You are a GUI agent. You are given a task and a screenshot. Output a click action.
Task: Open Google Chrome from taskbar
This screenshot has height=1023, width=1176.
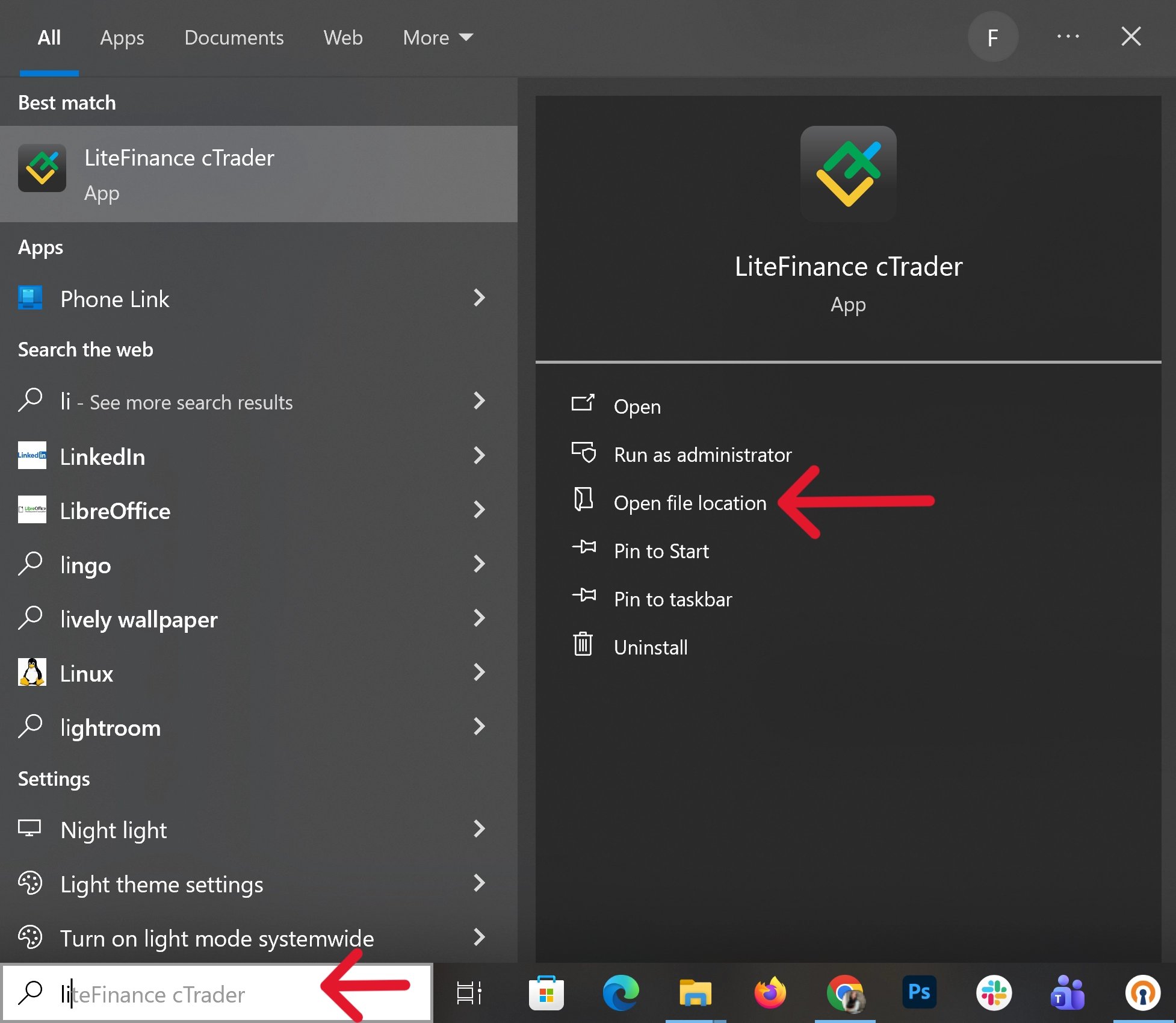tap(844, 993)
